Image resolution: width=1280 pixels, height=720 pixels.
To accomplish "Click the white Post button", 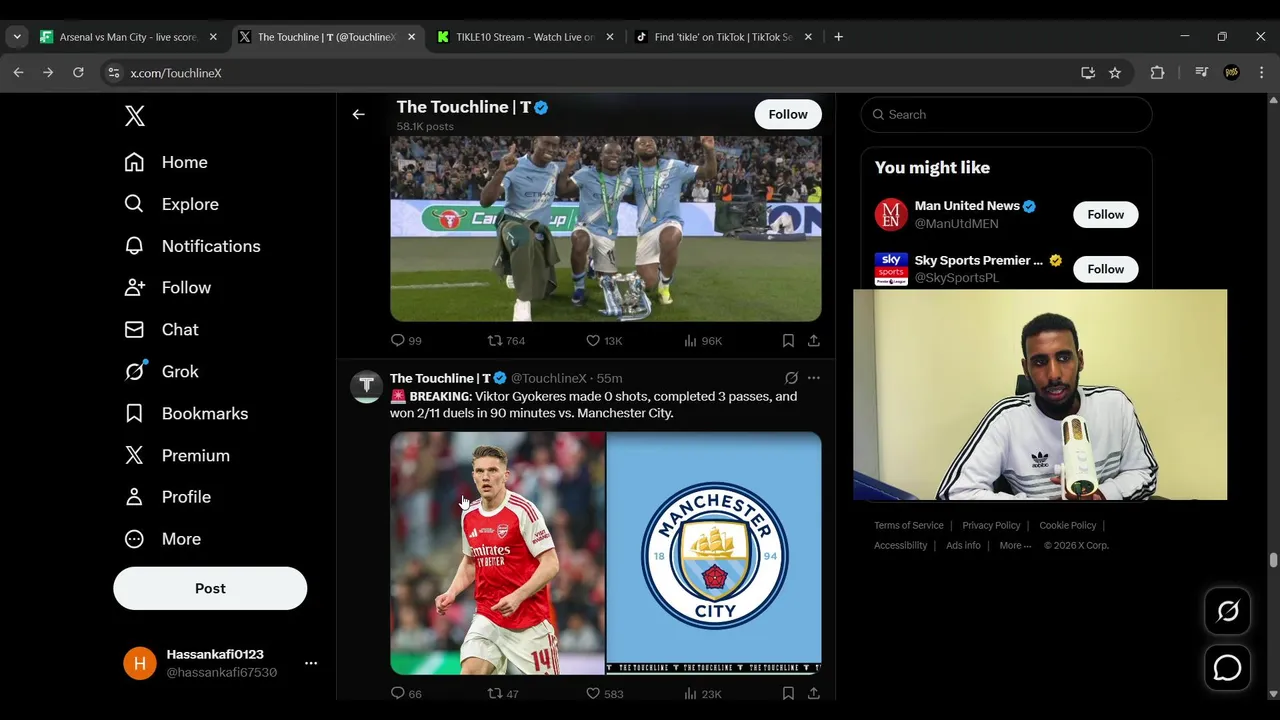I will click(x=210, y=588).
